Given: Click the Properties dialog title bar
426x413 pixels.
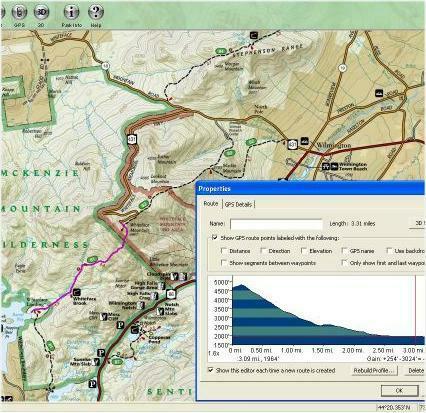Looking at the screenshot, I should click(x=311, y=189).
